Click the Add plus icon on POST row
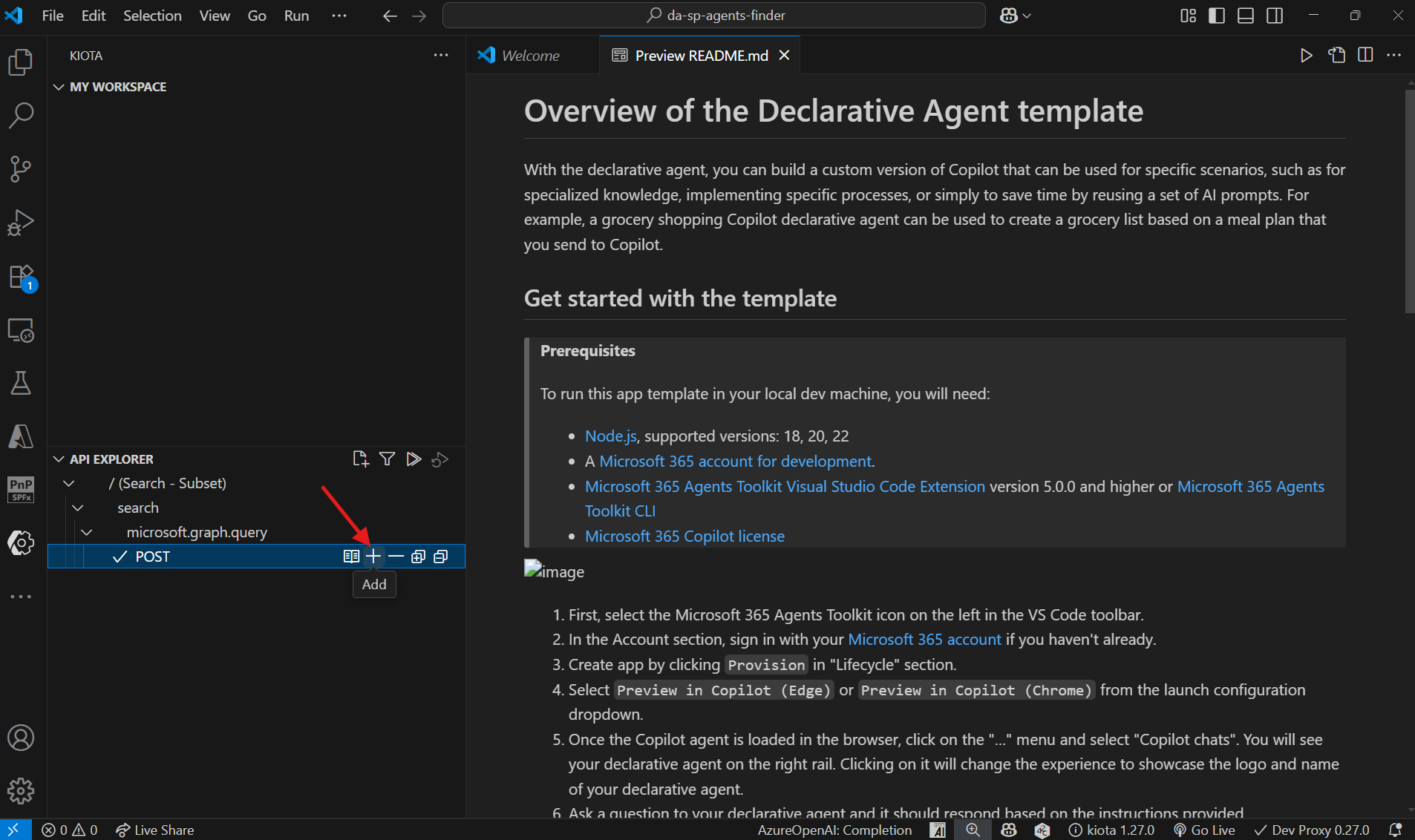The image size is (1415, 840). (x=373, y=557)
